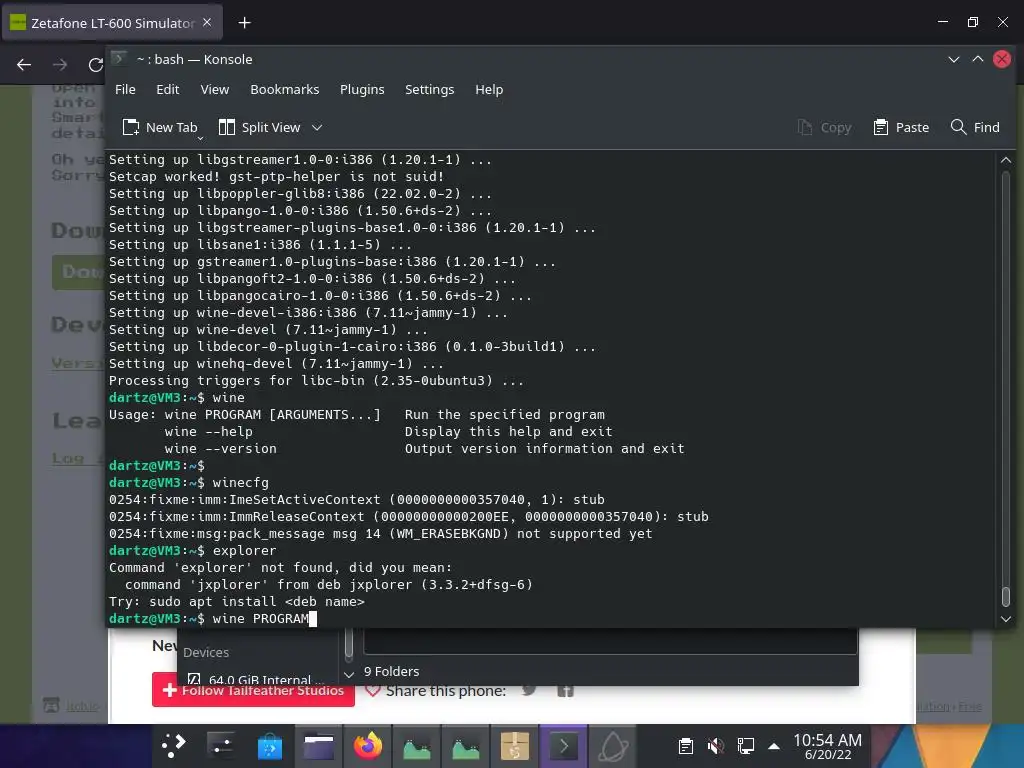Select the 64.0 GiB Internal device
Screen dimensions: 1024x768
click(255, 679)
